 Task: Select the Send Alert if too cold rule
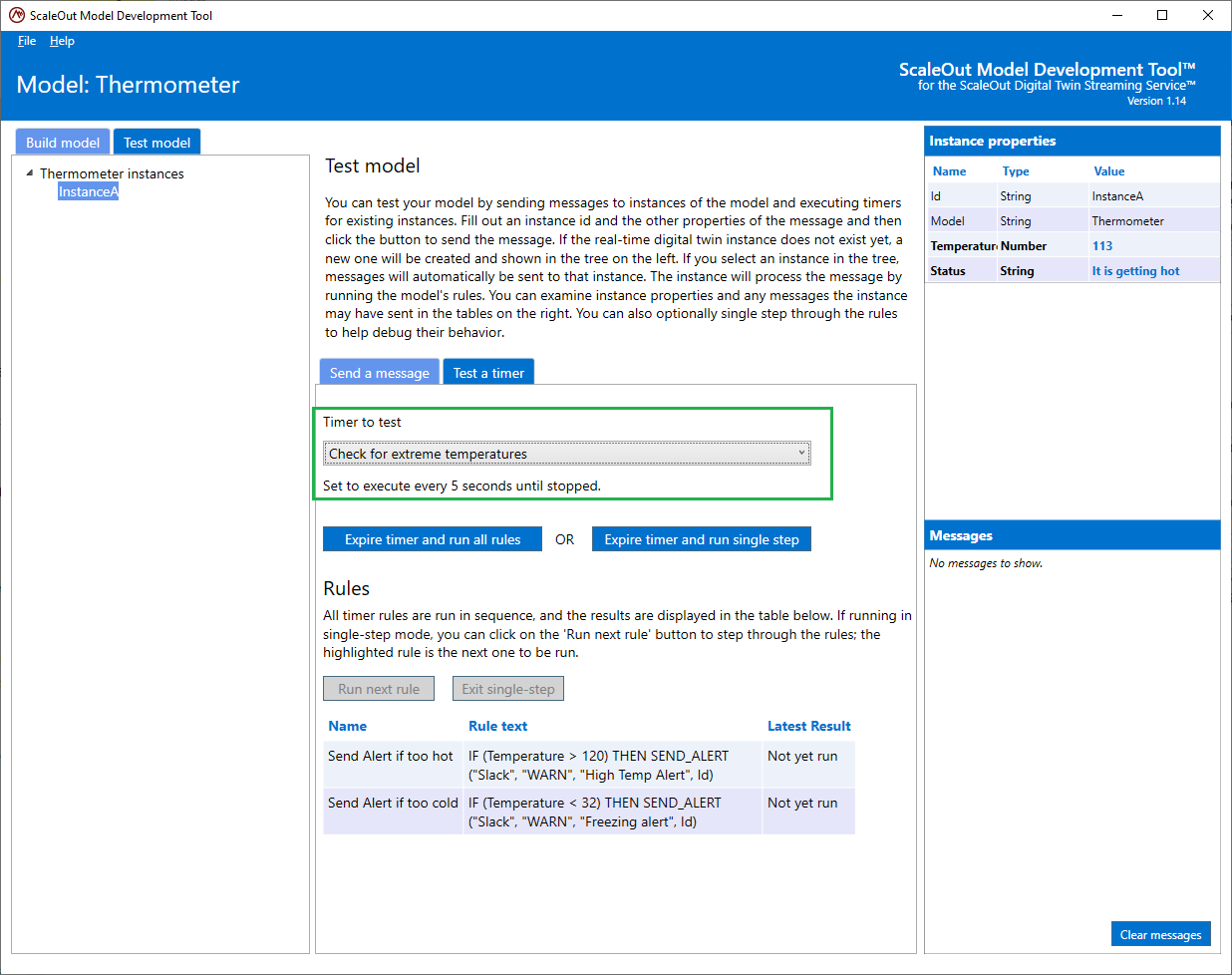(x=394, y=803)
